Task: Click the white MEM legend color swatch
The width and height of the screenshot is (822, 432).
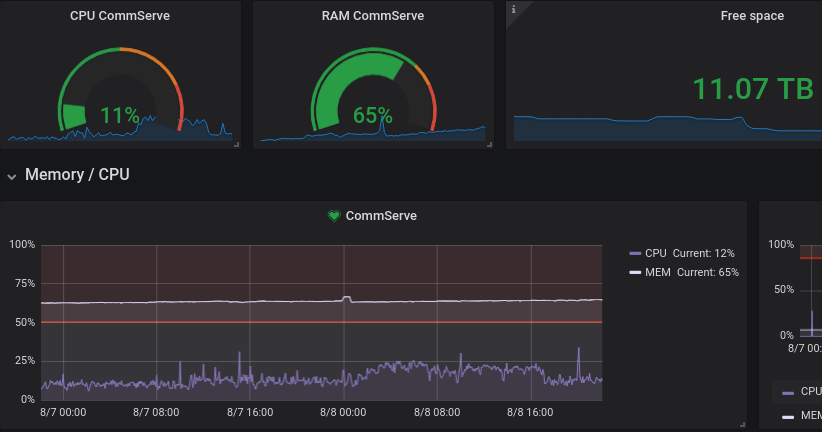Action: click(x=635, y=272)
